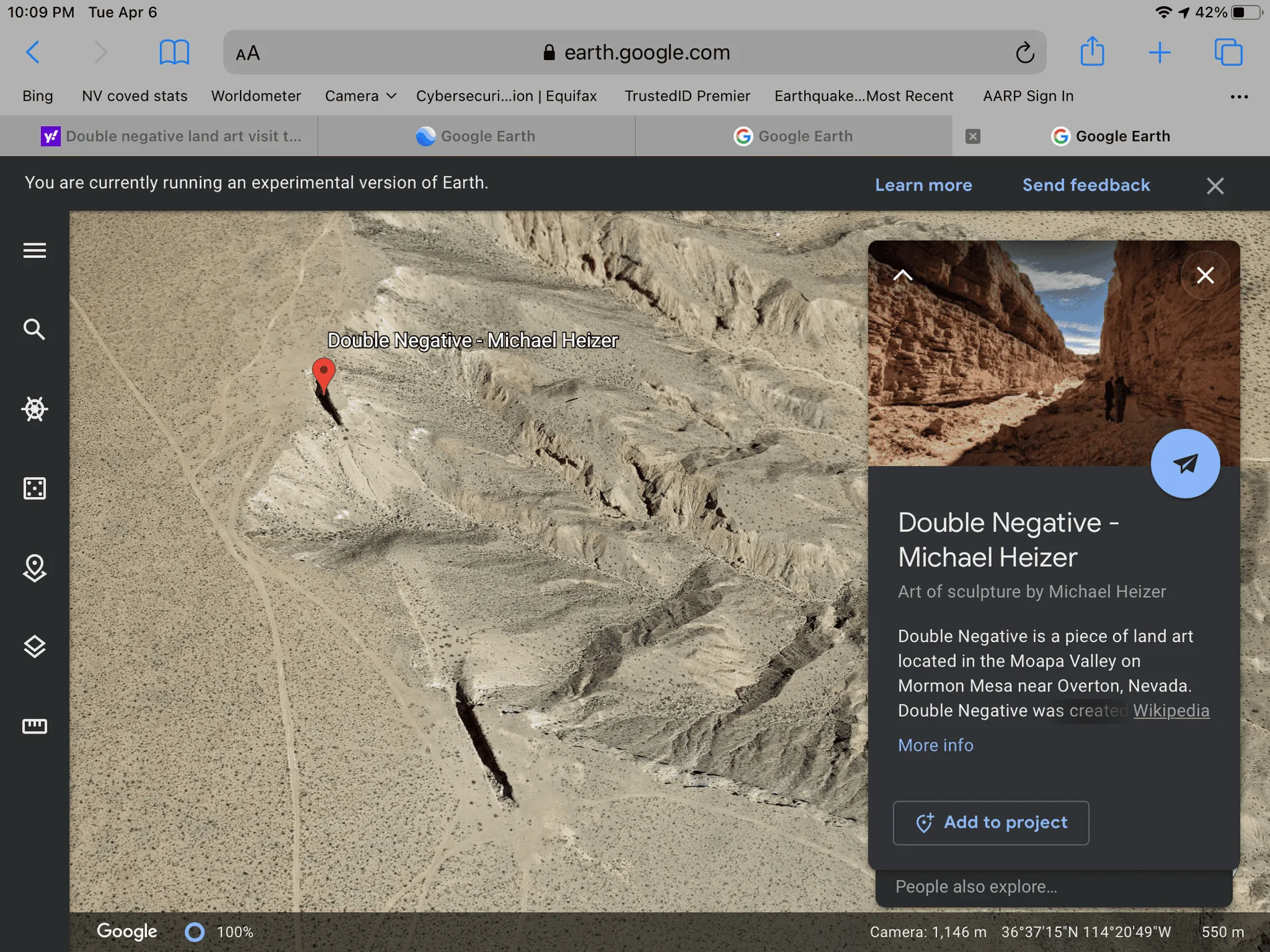Open the Cybersecurity Equifax bookmark

click(x=506, y=96)
